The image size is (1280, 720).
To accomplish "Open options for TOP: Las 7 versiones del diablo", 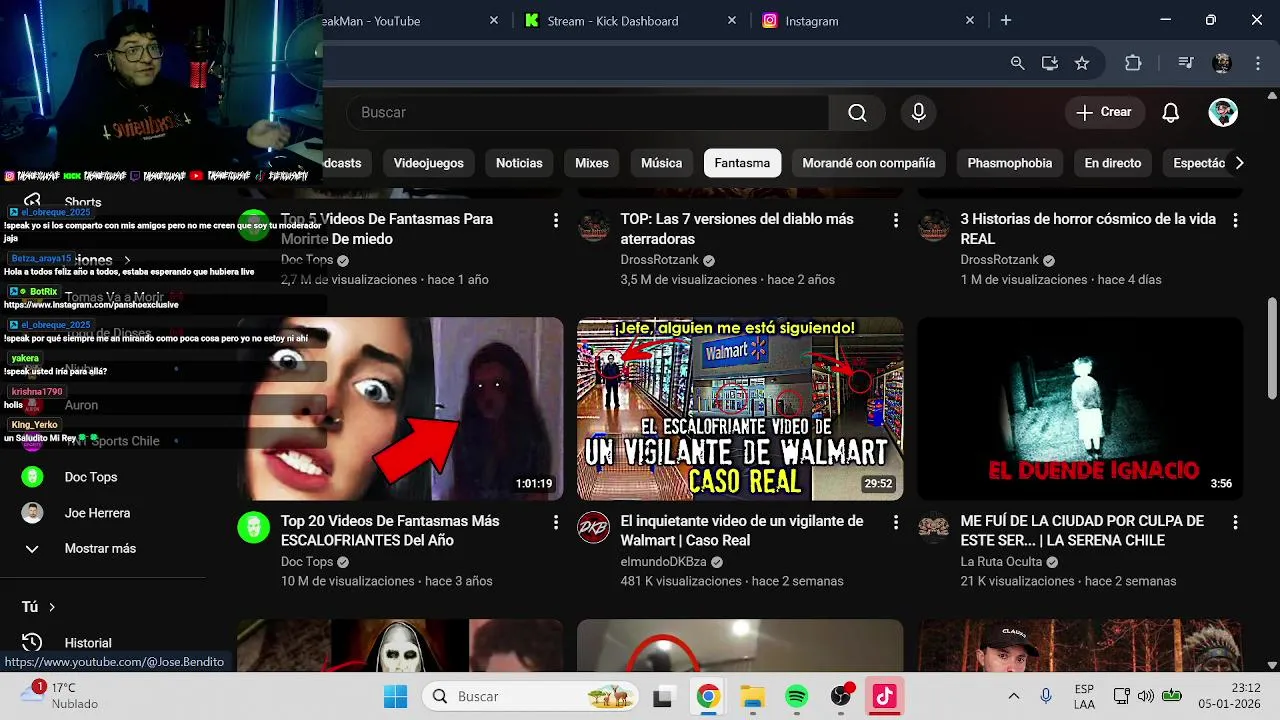I will (896, 220).
